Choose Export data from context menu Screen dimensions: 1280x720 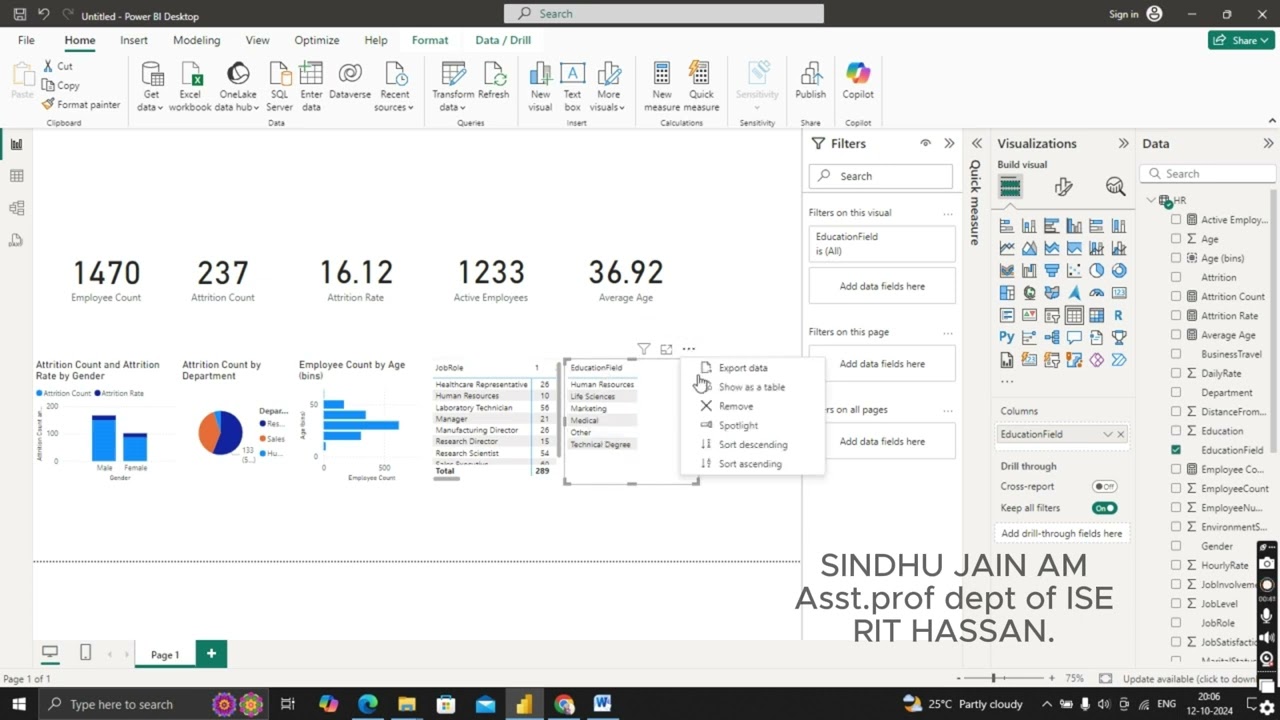[x=742, y=368]
